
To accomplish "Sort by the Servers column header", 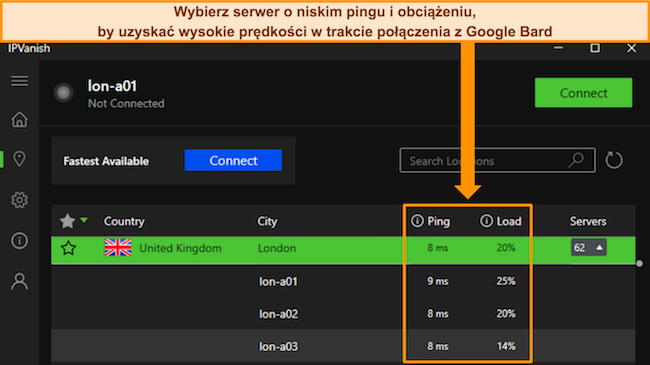I will tap(588, 221).
